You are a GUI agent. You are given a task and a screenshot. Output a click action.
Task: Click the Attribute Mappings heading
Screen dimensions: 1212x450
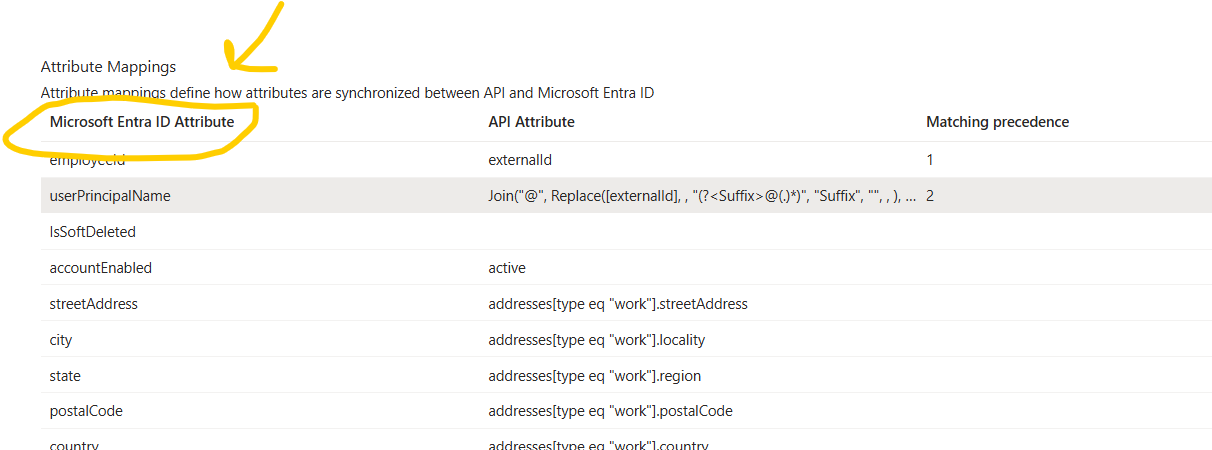(108, 67)
